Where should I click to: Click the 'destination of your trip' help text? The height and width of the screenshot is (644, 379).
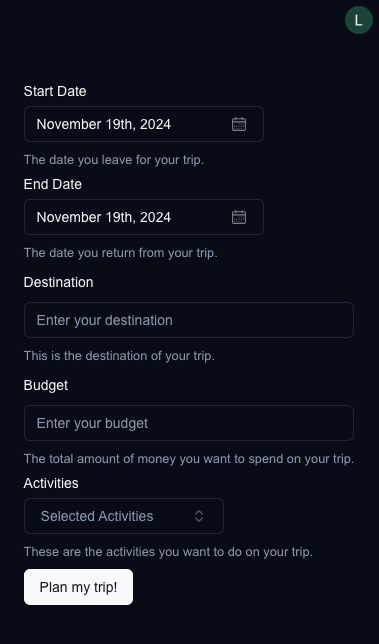[x=119, y=356]
